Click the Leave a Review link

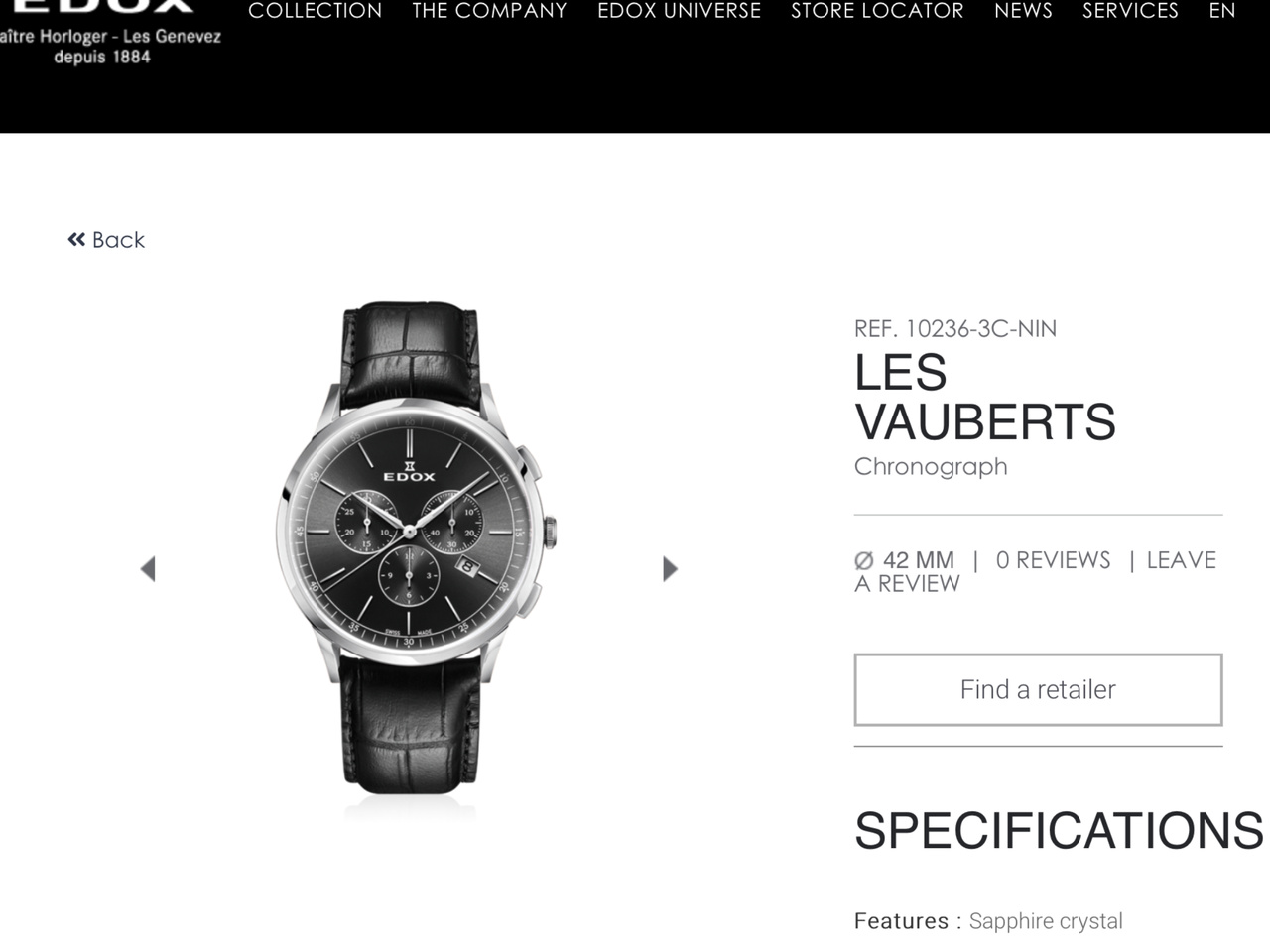pyautogui.click(x=1035, y=572)
